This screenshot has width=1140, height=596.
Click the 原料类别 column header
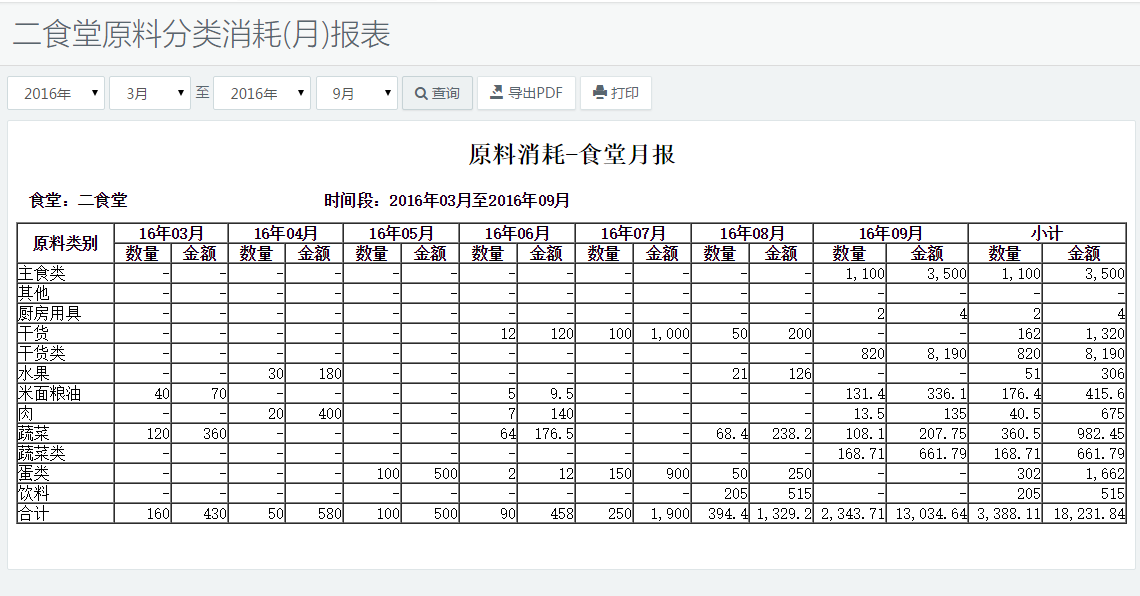click(65, 243)
